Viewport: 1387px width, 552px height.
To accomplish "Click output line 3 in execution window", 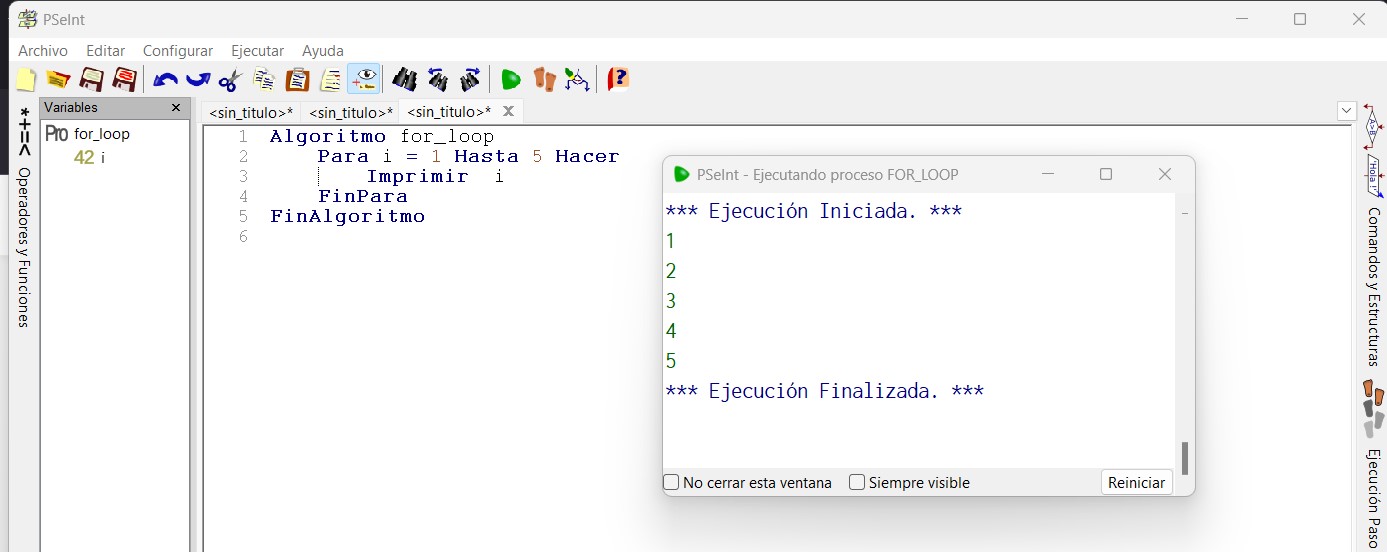I will coord(671,301).
